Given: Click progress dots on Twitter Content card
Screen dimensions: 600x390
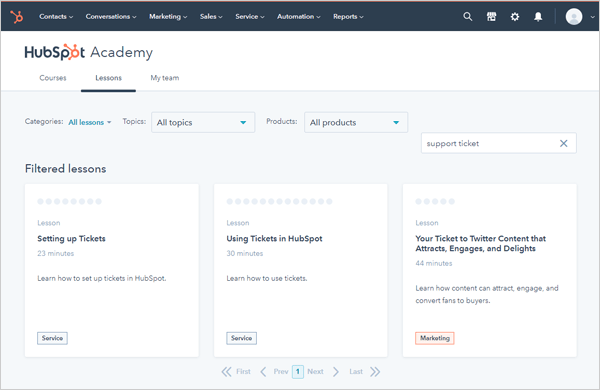Looking at the screenshot, I should (x=435, y=201).
